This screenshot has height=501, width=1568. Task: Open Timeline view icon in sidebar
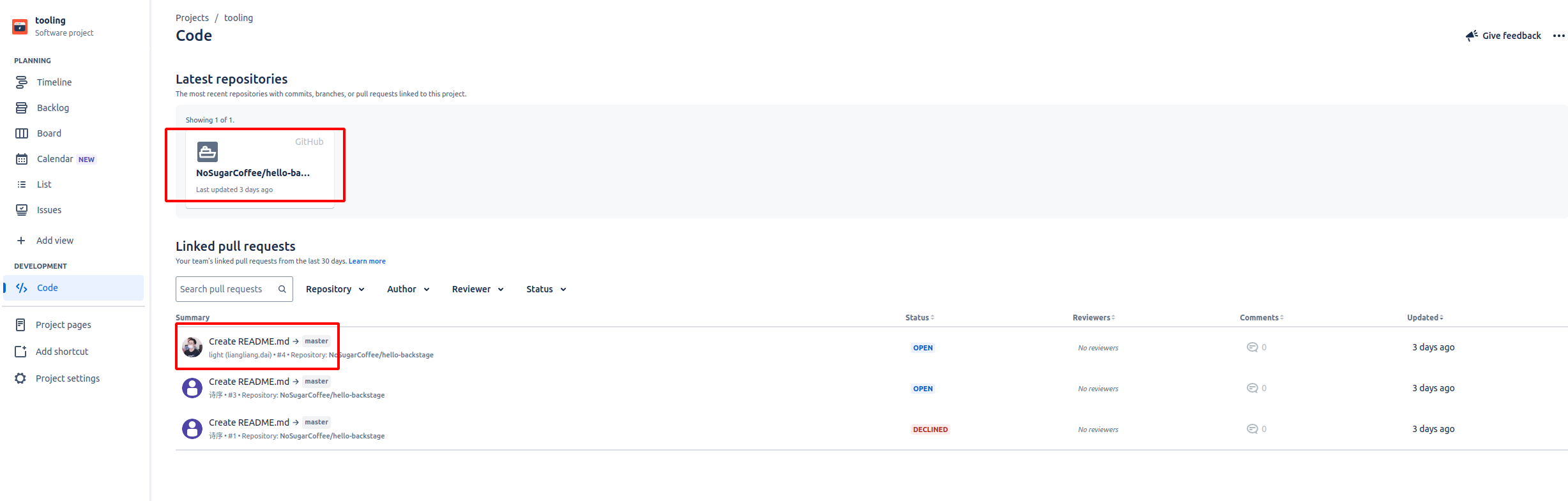(22, 82)
